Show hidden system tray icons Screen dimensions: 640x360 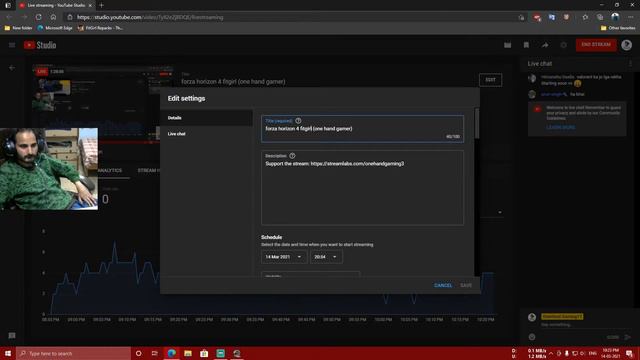tap(551, 353)
